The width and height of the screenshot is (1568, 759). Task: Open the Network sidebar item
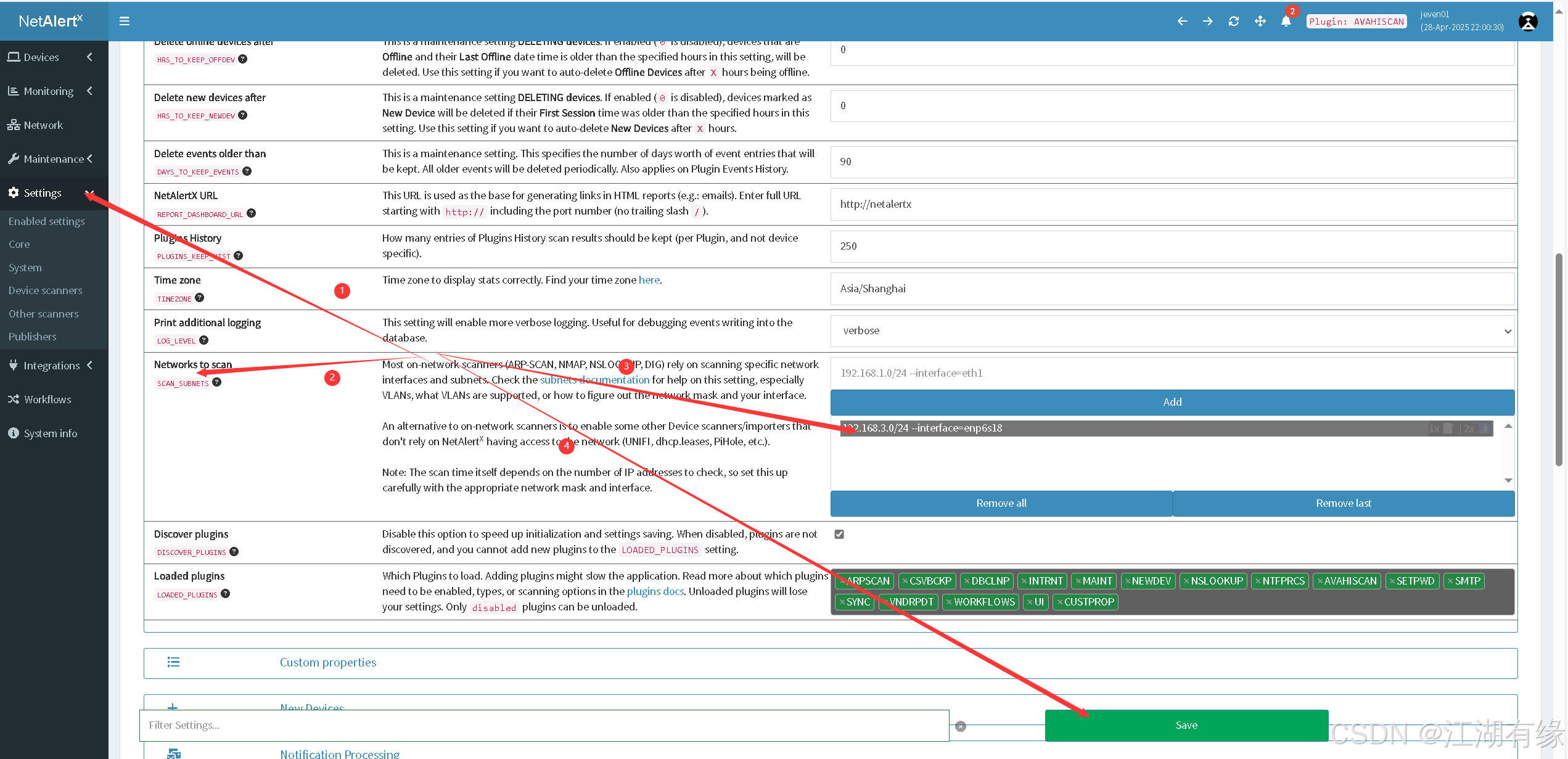click(54, 125)
